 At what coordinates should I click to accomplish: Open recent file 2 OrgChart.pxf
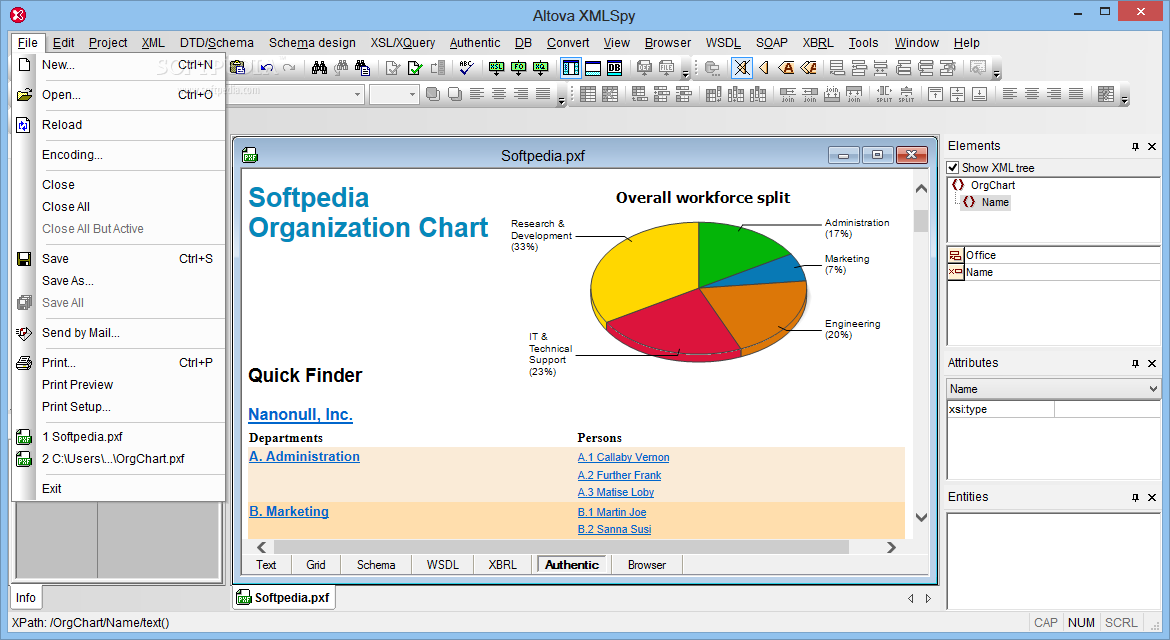coord(113,459)
